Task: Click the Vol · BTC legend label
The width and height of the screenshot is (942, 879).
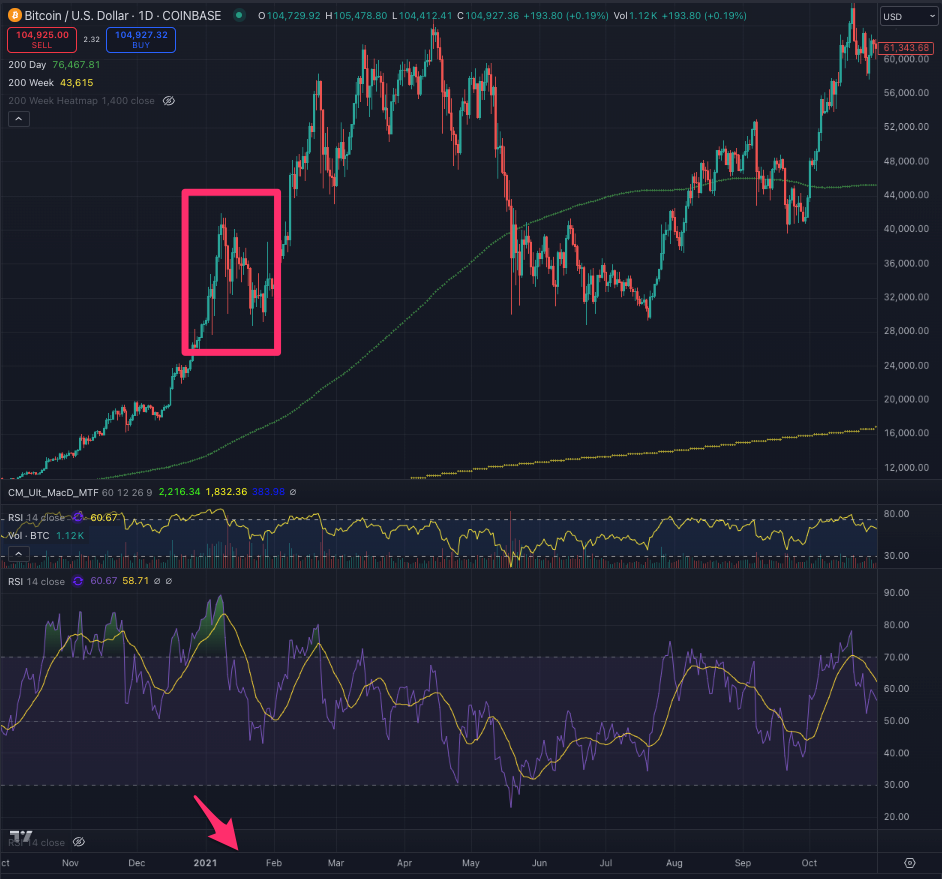Action: click(29, 535)
